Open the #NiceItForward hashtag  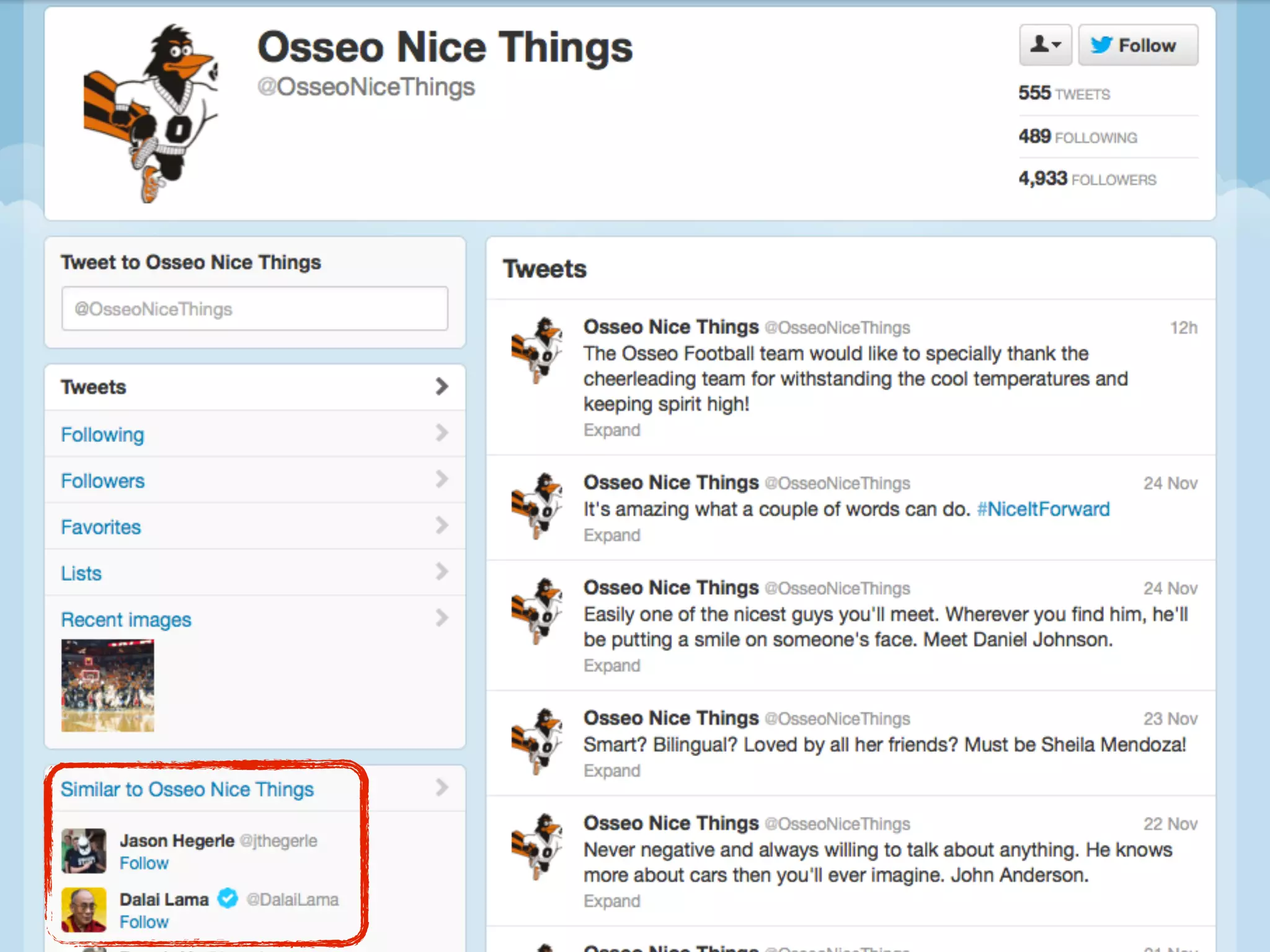(1043, 509)
